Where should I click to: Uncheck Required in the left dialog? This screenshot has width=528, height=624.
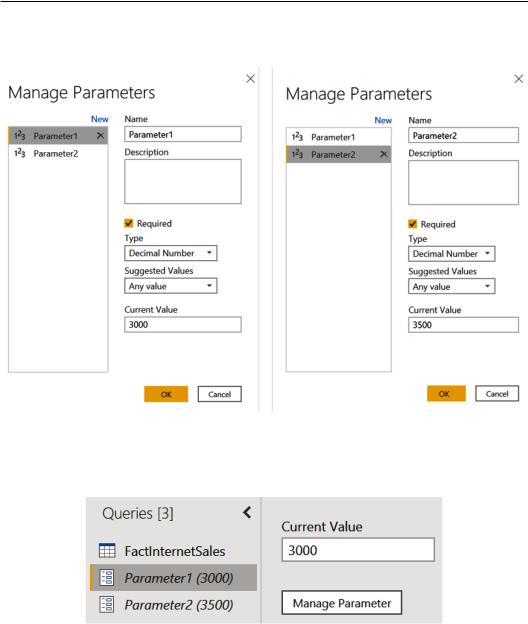point(129,223)
